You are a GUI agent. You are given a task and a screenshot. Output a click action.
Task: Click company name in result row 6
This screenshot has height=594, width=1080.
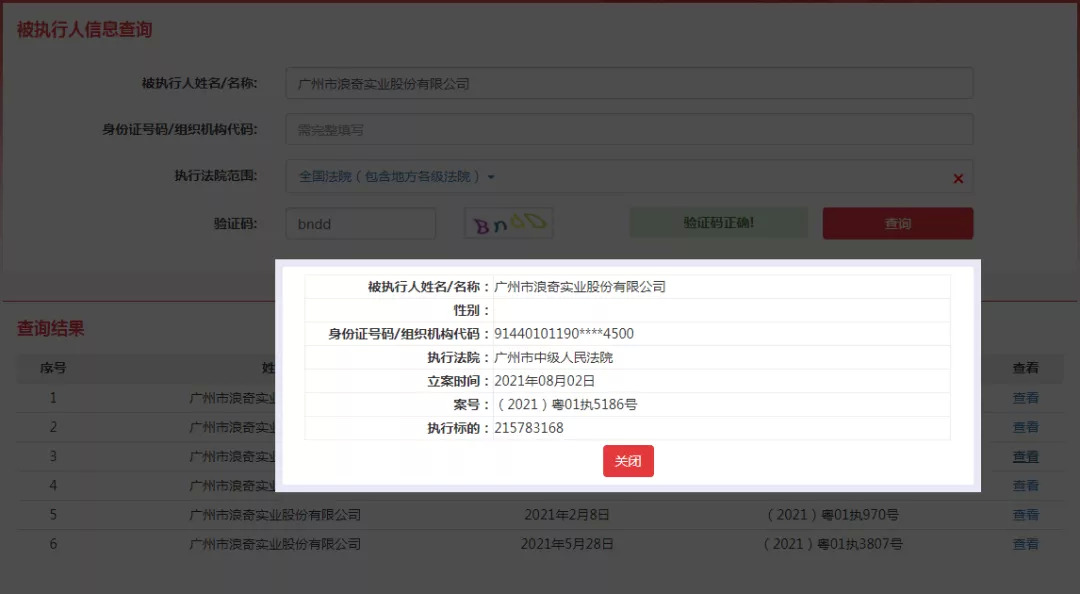(x=275, y=544)
